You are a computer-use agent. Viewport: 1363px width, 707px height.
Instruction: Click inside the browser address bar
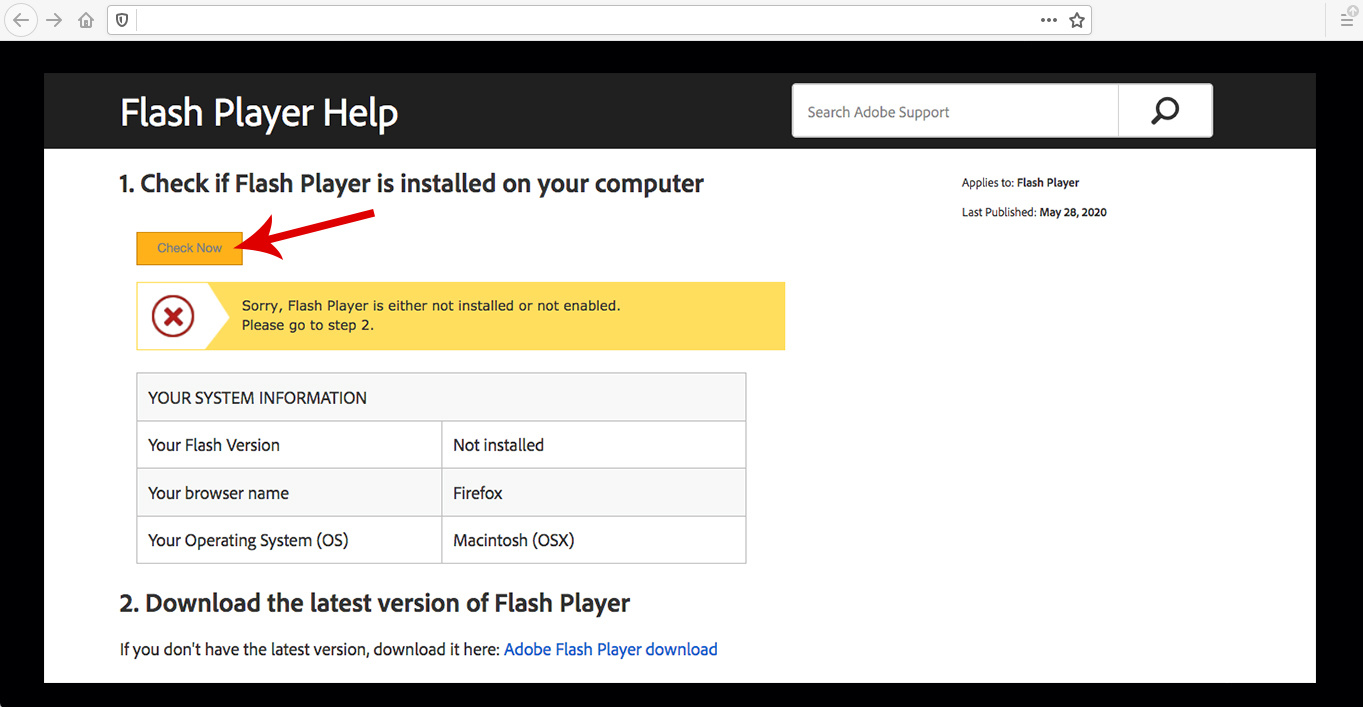580,20
